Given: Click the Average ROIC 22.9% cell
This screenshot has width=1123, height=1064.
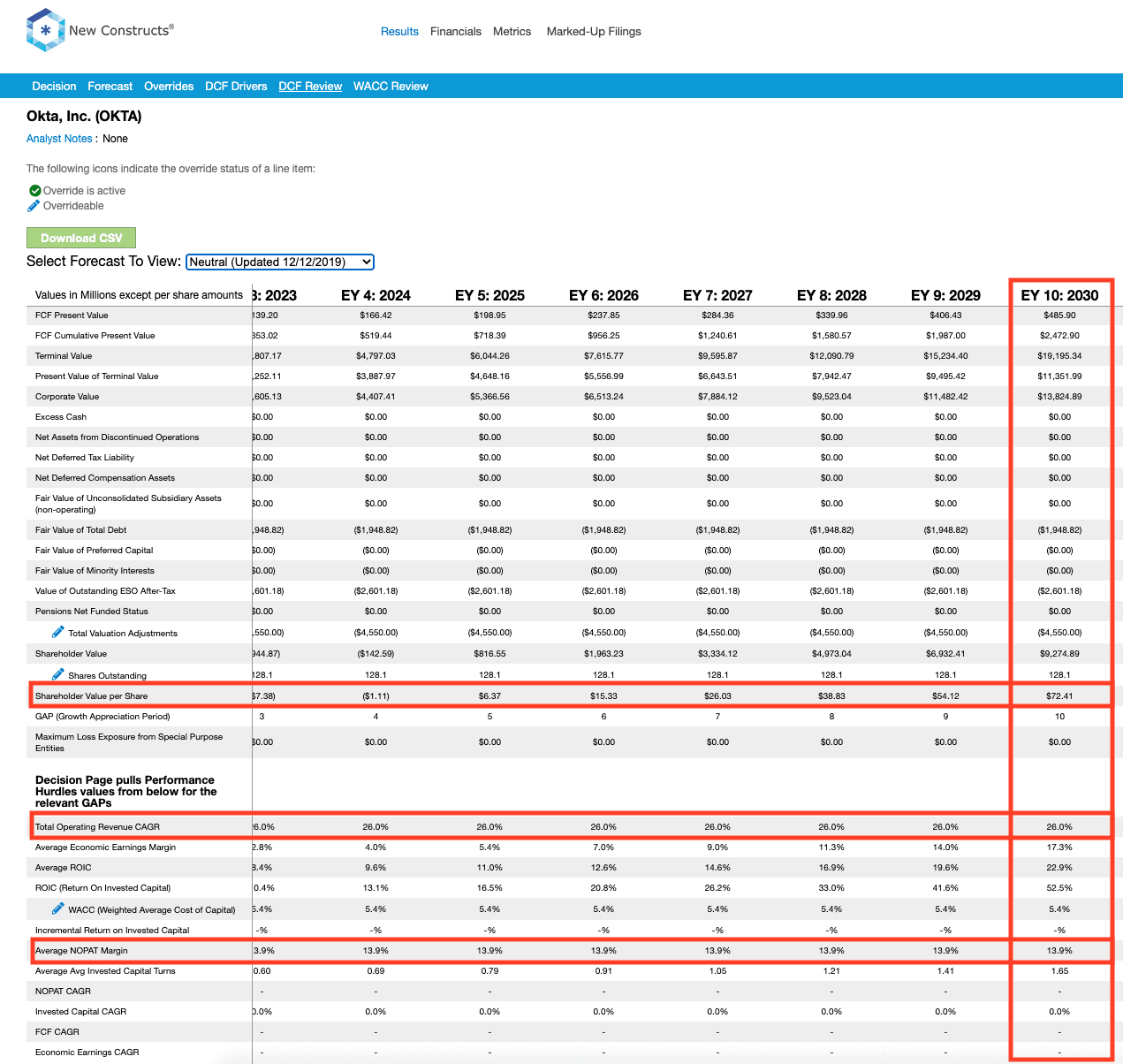Looking at the screenshot, I should pos(1059,868).
